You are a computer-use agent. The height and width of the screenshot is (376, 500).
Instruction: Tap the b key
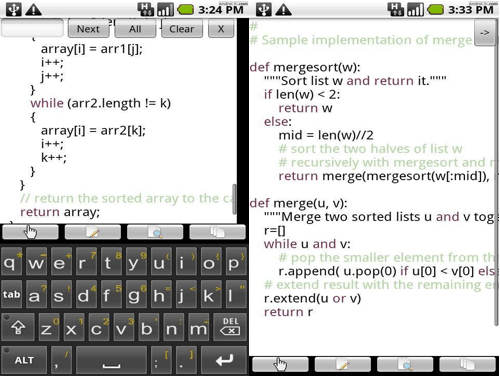point(149,327)
